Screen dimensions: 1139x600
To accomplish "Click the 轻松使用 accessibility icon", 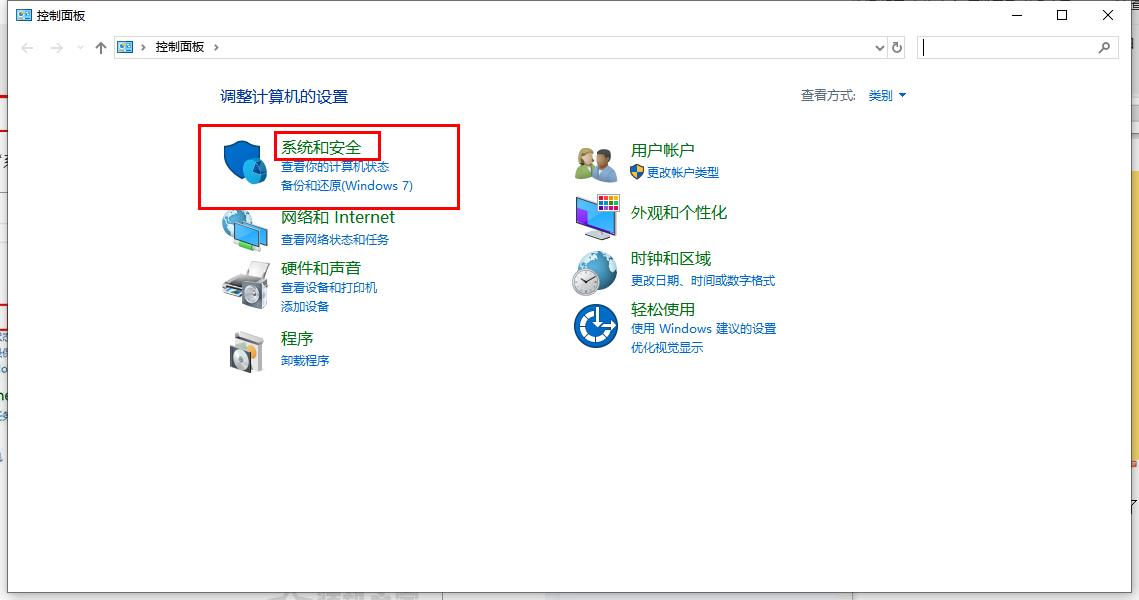I will (594, 327).
